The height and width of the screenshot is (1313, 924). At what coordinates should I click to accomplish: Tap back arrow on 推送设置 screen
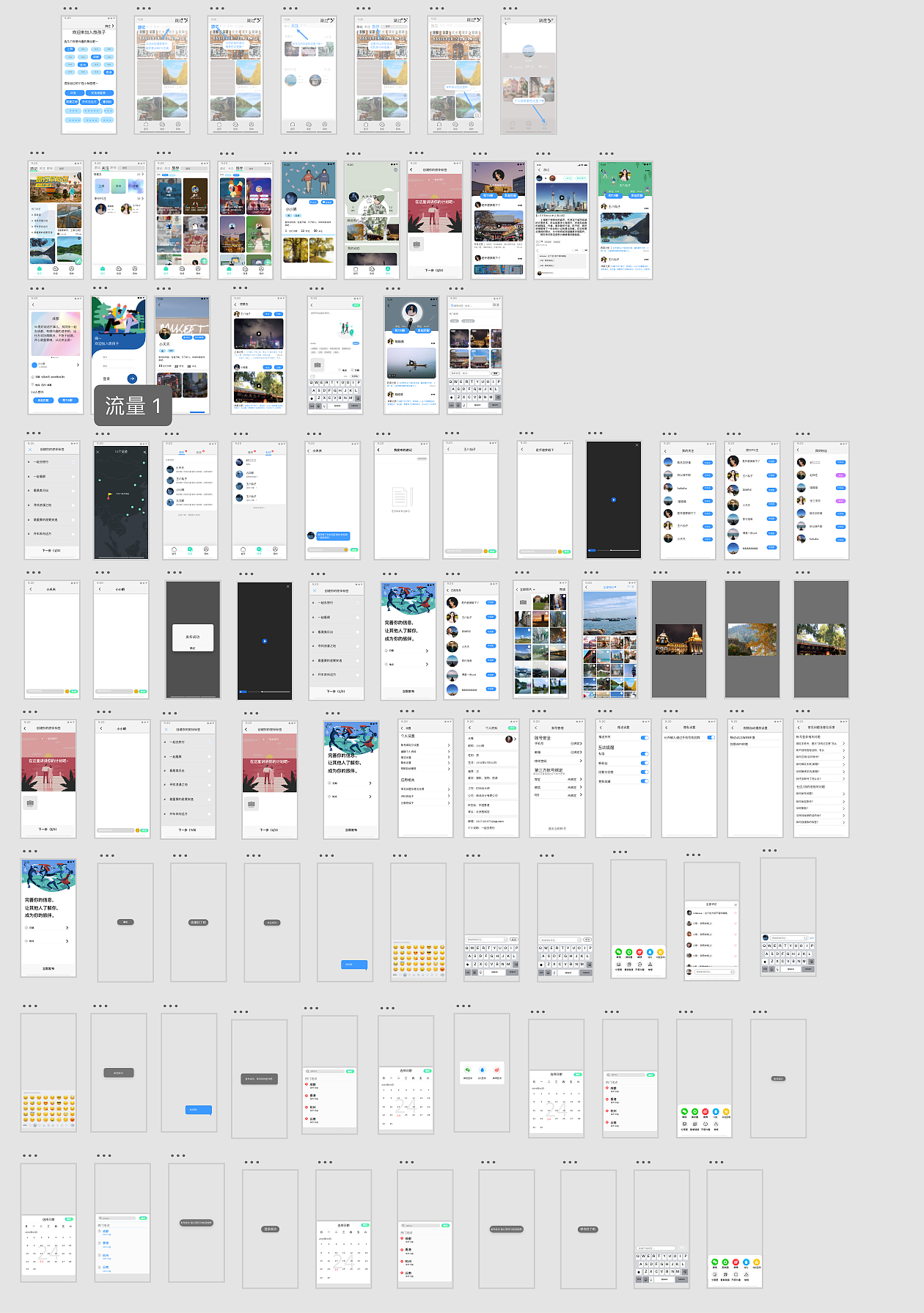click(601, 728)
